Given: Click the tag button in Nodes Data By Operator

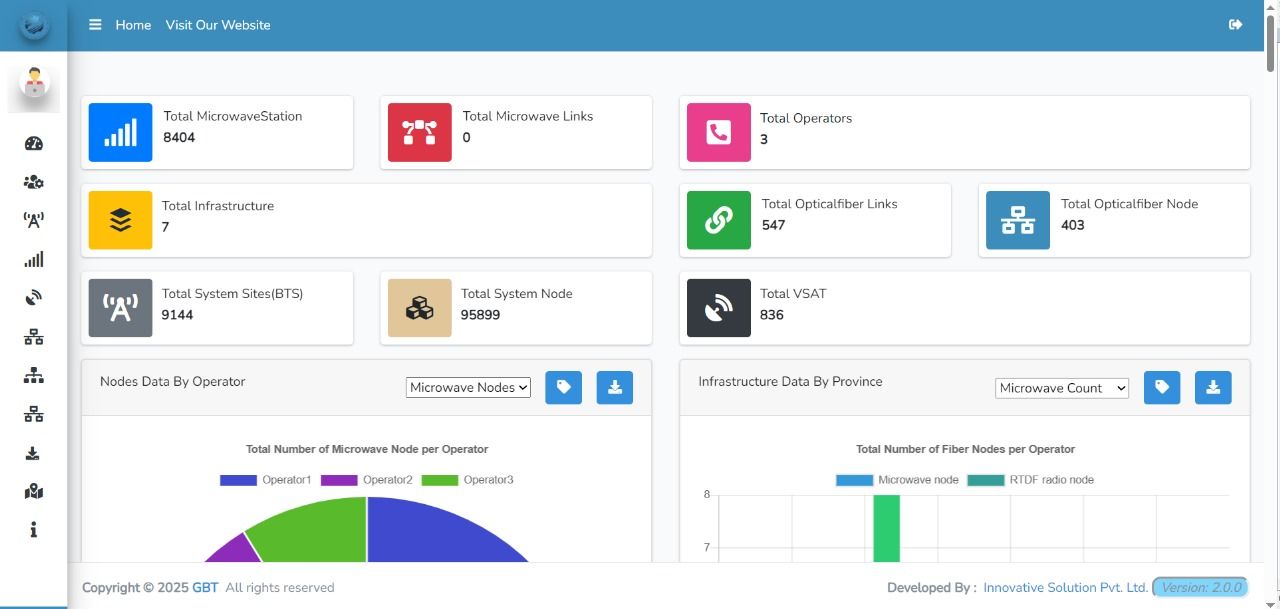Looking at the screenshot, I should (564, 388).
